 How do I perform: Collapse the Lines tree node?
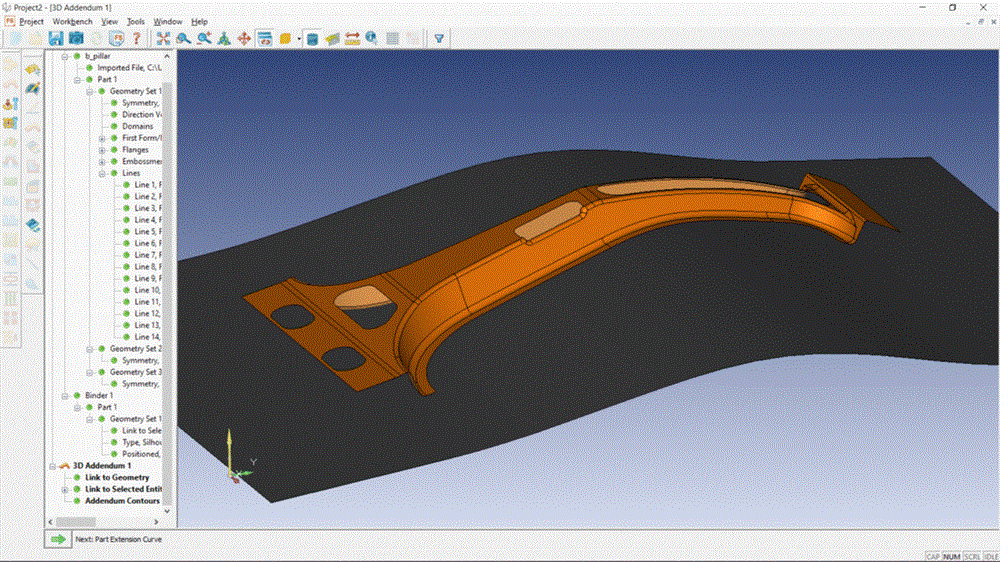[102, 174]
